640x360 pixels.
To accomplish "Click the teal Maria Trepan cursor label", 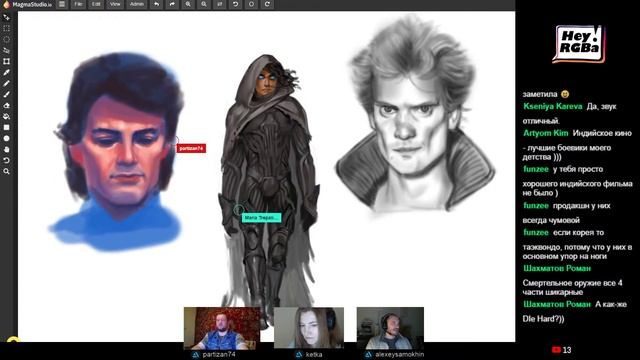I will tap(262, 218).
